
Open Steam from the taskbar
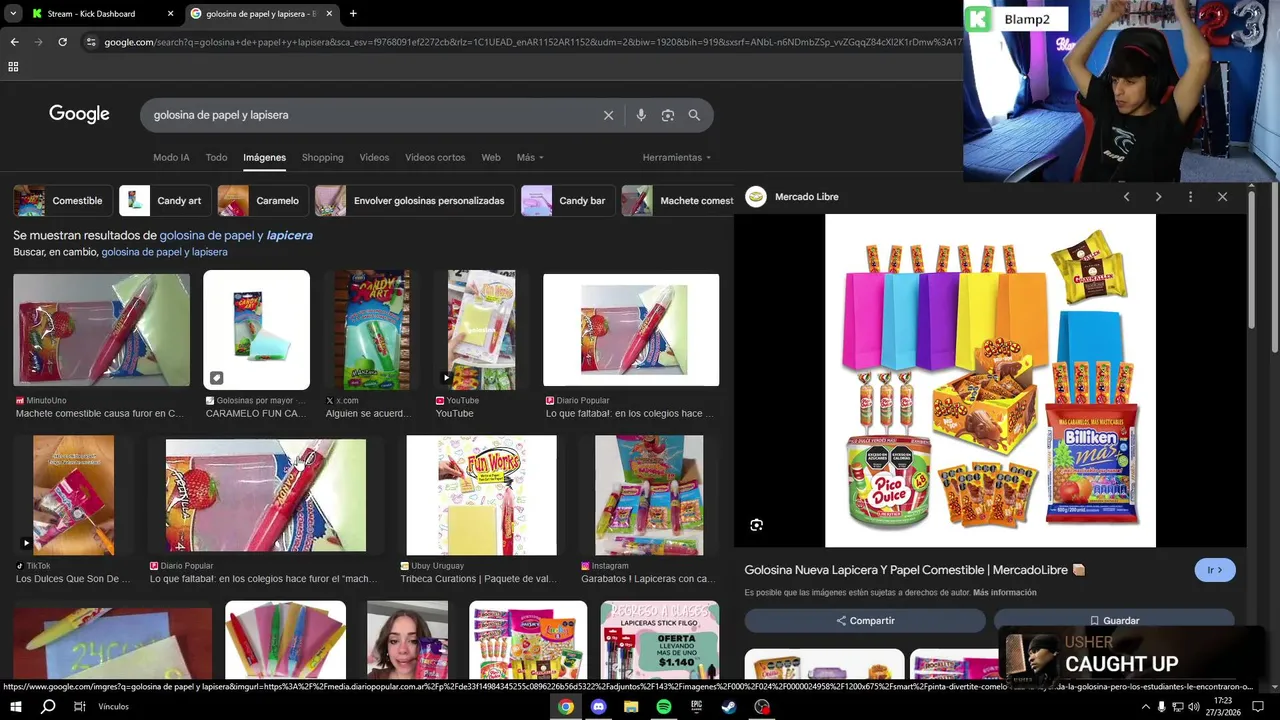pyautogui.click(x=729, y=706)
